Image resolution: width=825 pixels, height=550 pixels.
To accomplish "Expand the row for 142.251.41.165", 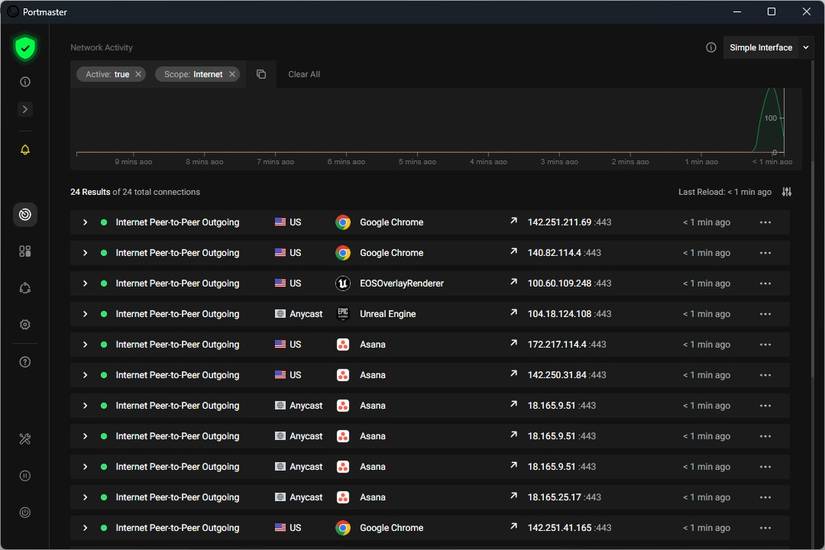I will pyautogui.click(x=85, y=528).
